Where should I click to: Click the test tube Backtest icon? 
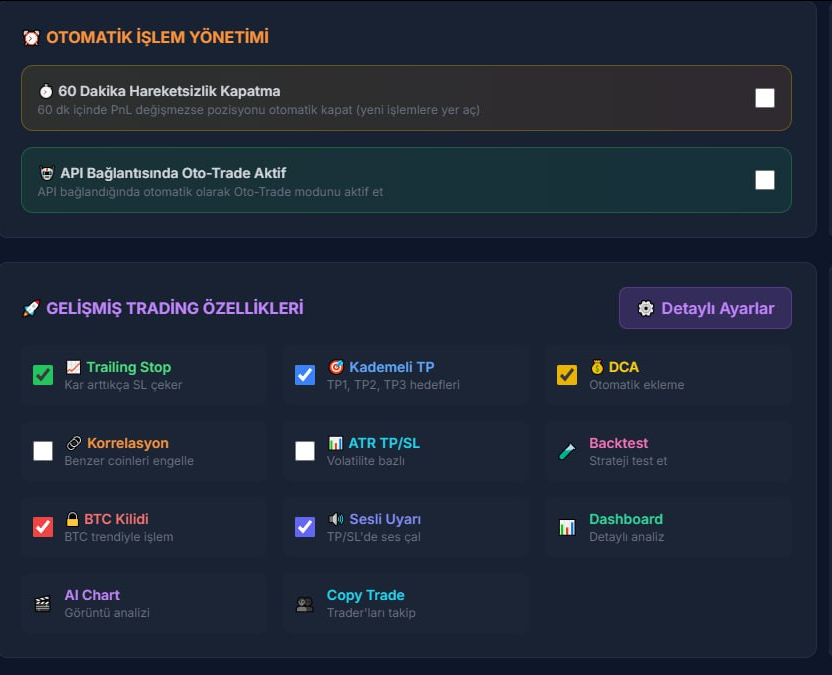click(x=567, y=451)
